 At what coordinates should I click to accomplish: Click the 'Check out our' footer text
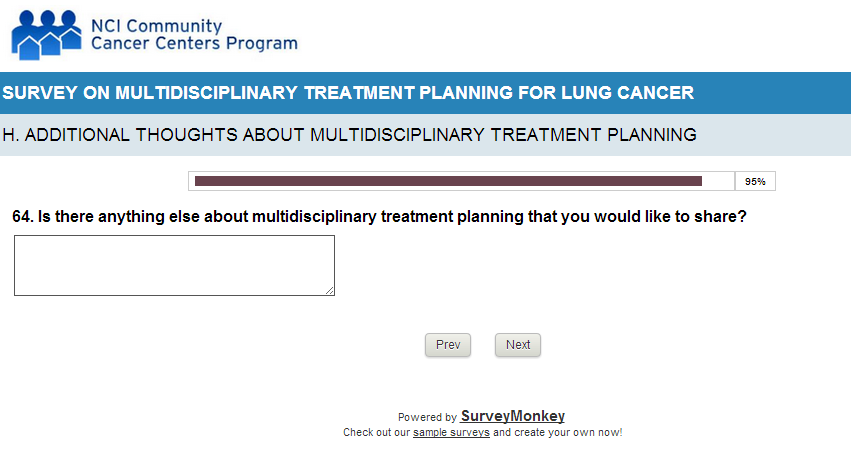click(376, 433)
